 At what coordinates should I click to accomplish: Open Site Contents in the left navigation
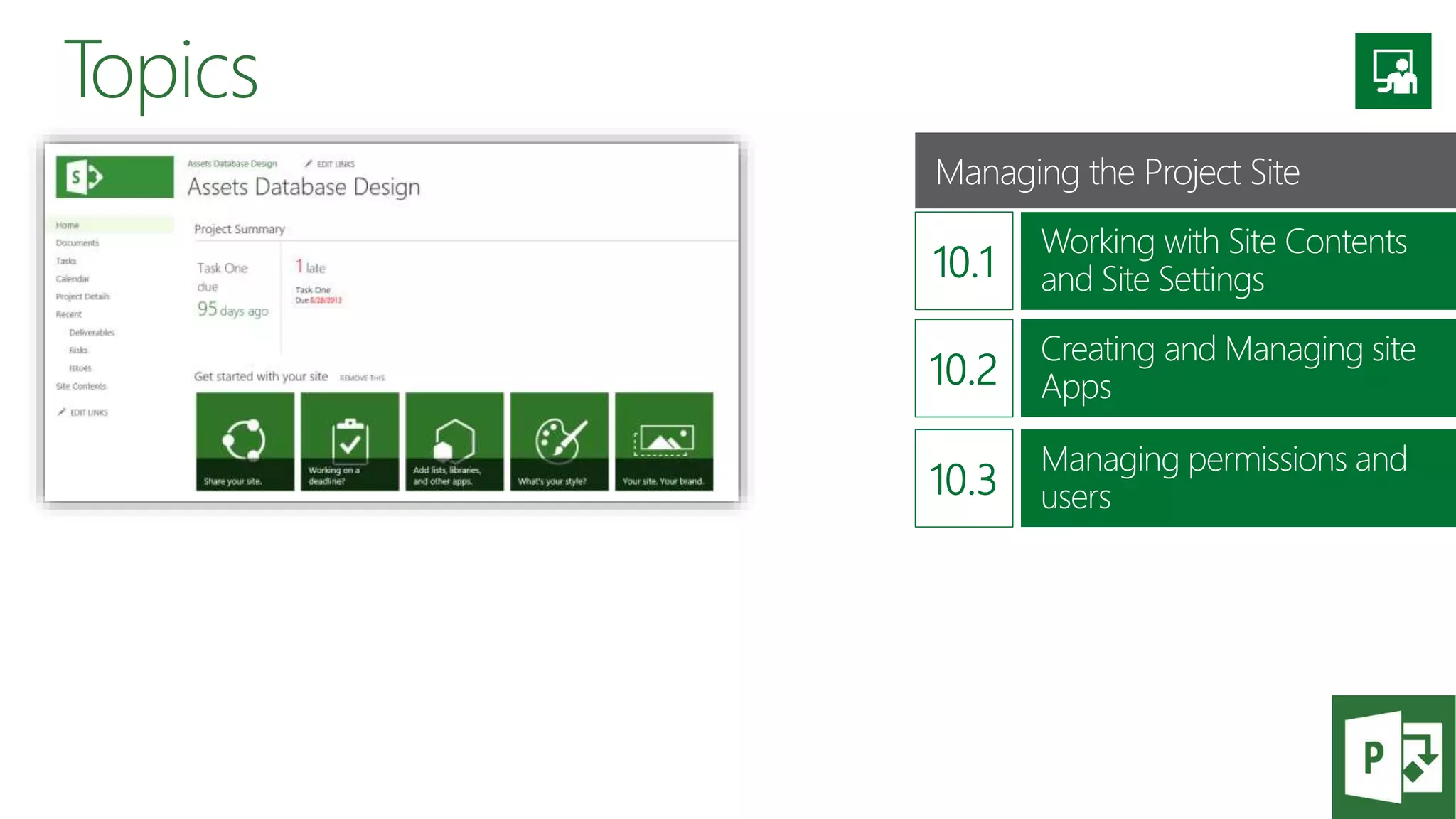click(x=81, y=387)
